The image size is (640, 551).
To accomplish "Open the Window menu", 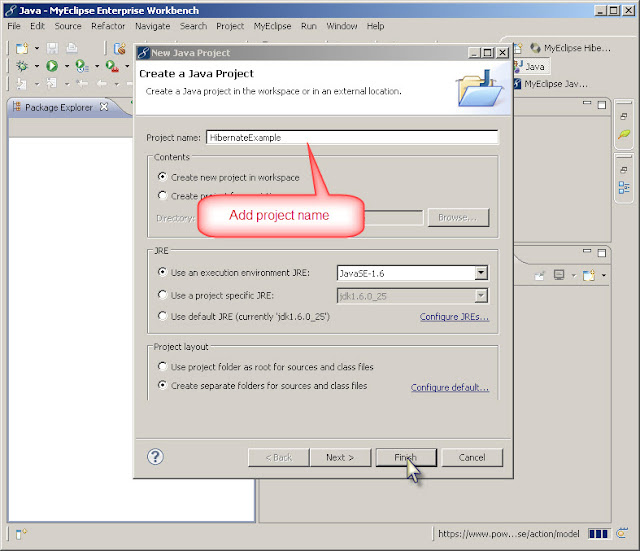I will coord(342,26).
